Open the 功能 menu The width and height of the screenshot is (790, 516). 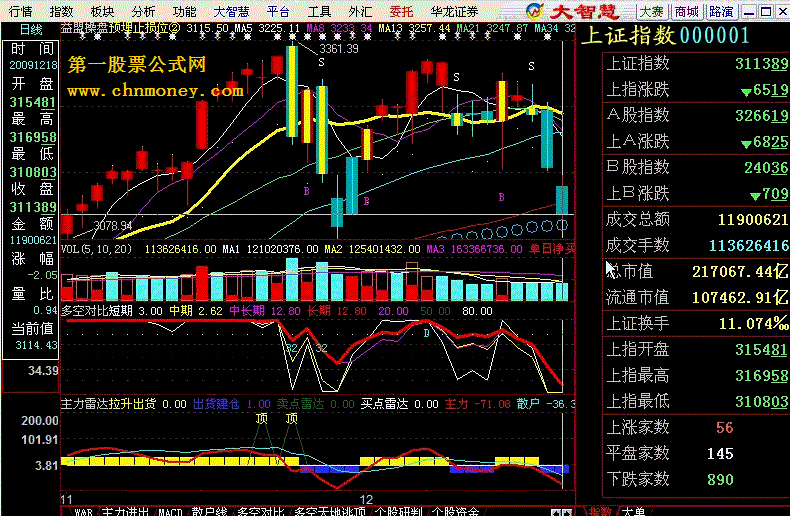pos(184,11)
